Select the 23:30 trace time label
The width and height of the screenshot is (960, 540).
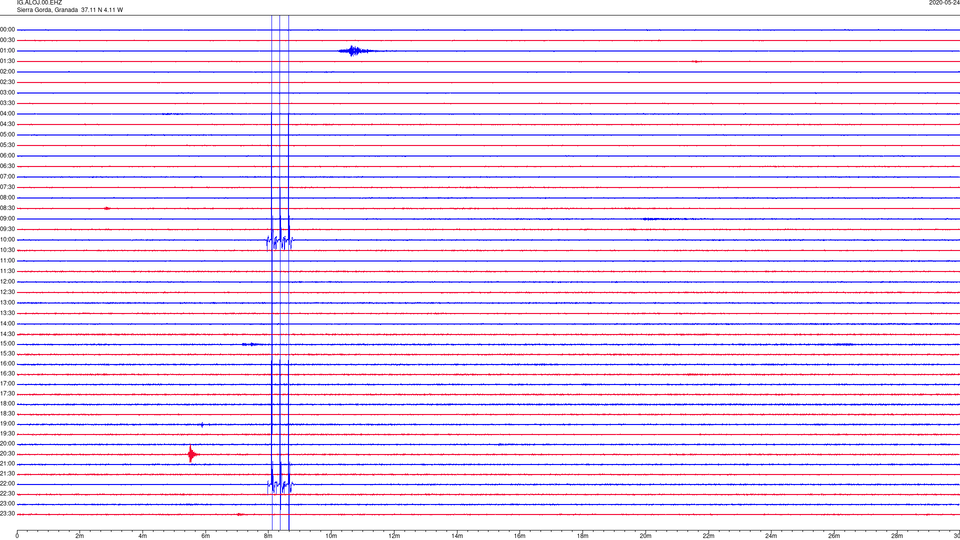tap(8, 514)
